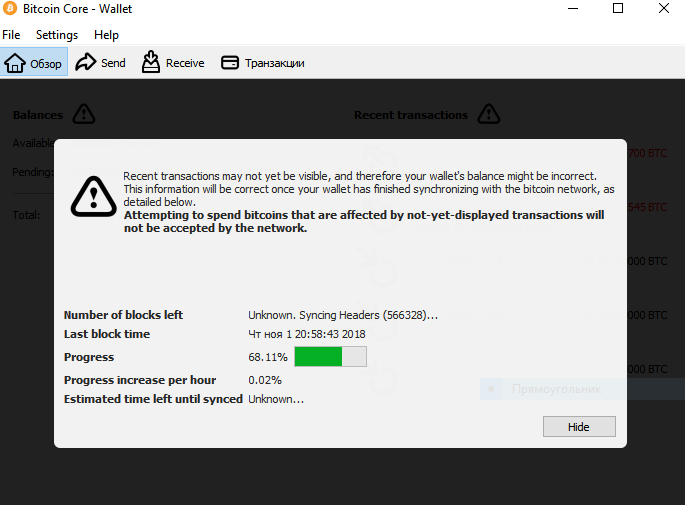Hide the sync overlay with Hide button

click(579, 427)
